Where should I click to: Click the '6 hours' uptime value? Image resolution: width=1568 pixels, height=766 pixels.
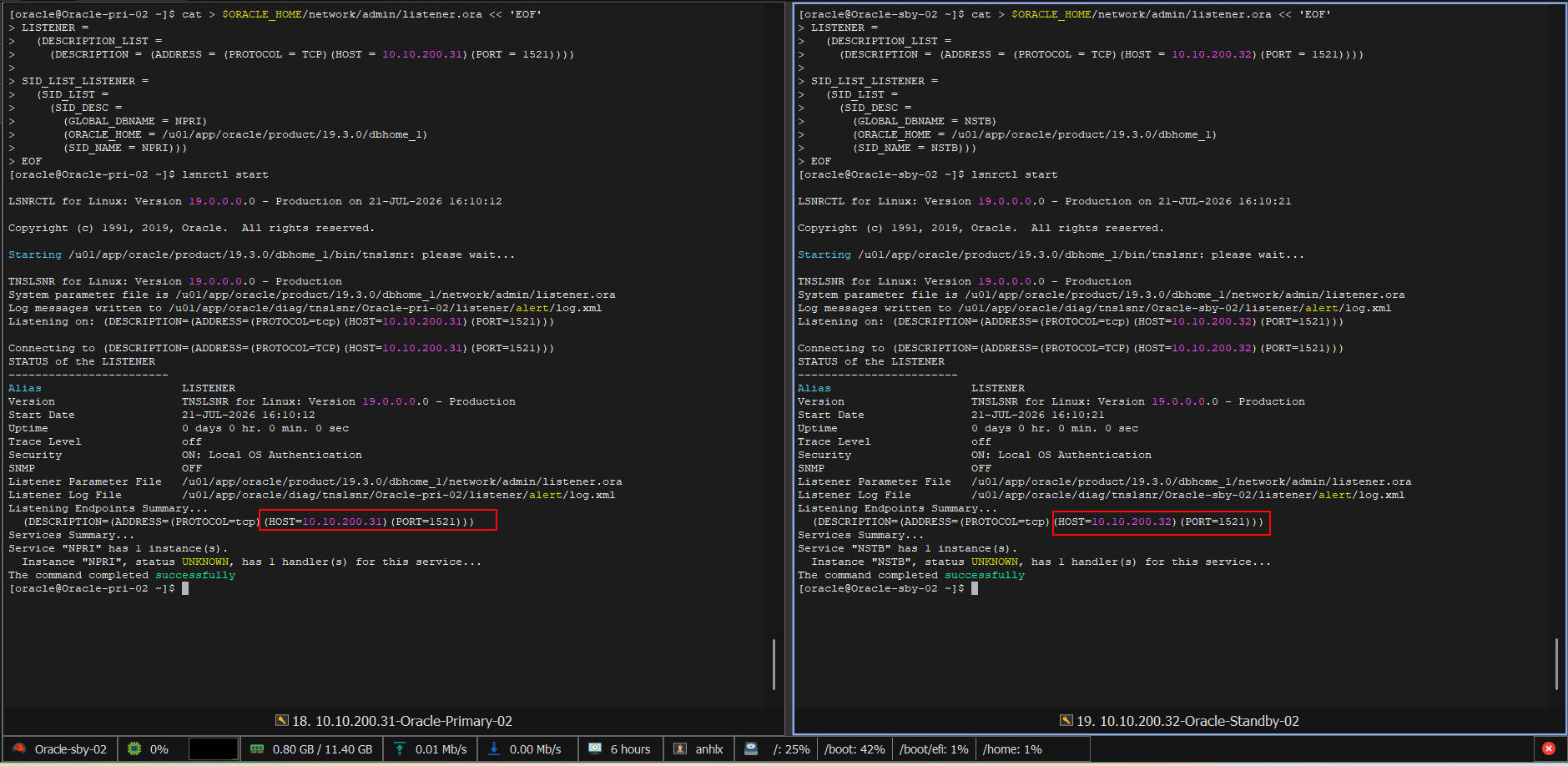[x=630, y=749]
